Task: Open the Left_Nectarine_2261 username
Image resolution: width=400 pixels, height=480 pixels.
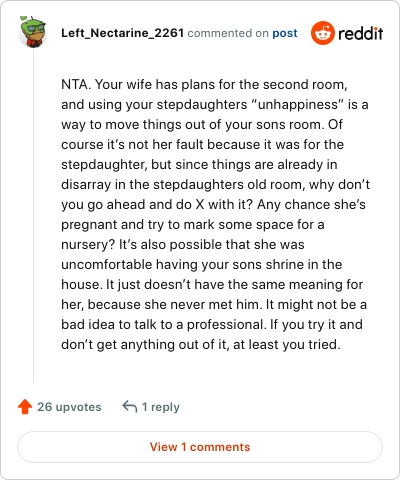Action: [x=122, y=33]
